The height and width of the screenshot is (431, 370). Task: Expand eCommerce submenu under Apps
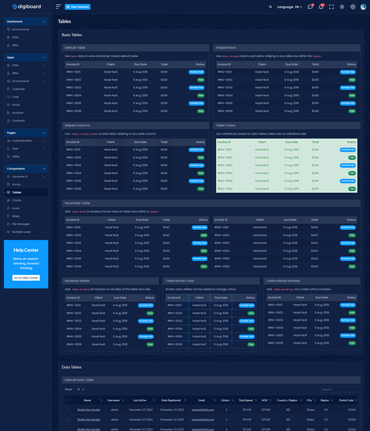click(x=26, y=81)
